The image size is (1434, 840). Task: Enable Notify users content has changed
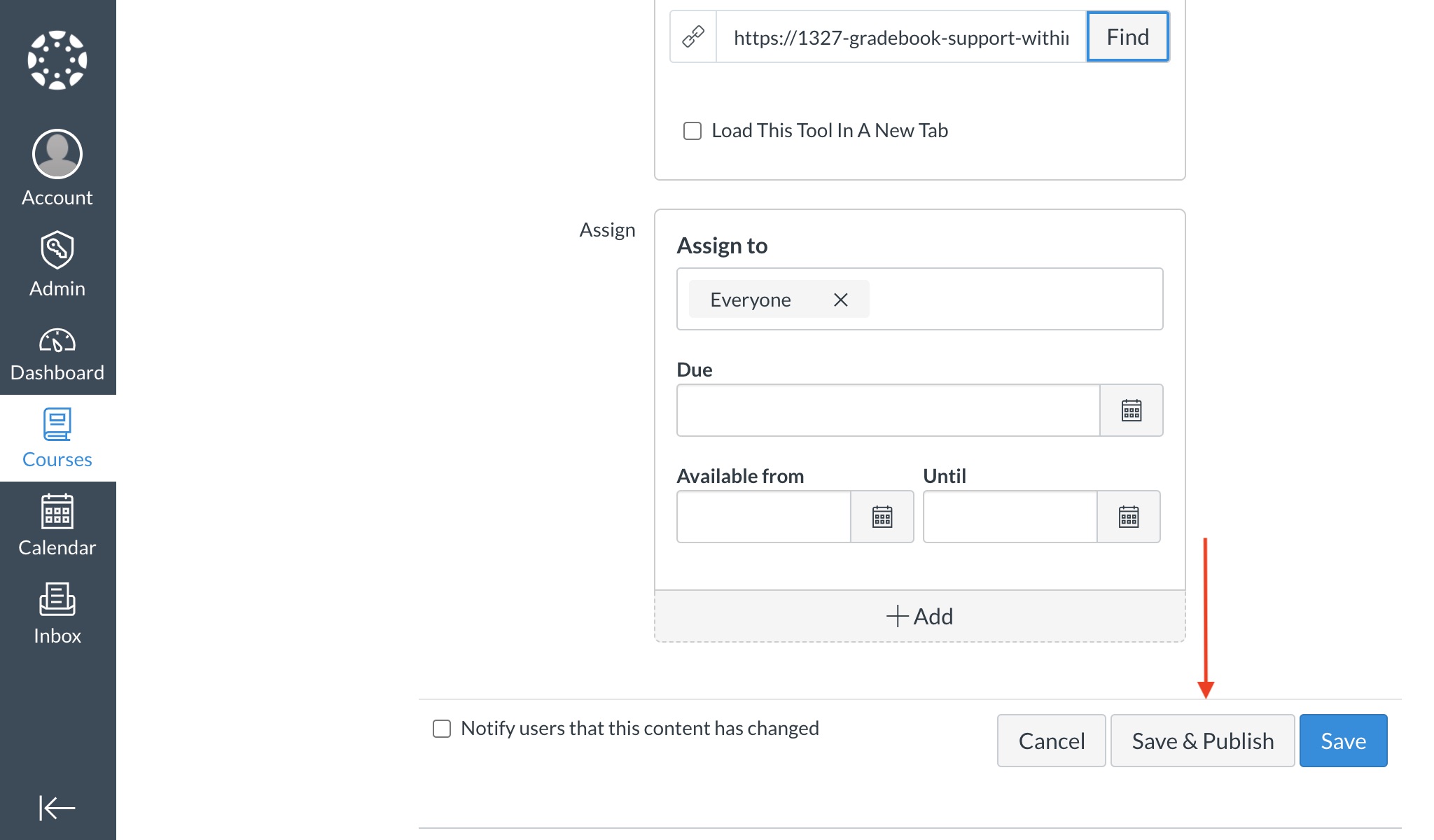point(441,727)
